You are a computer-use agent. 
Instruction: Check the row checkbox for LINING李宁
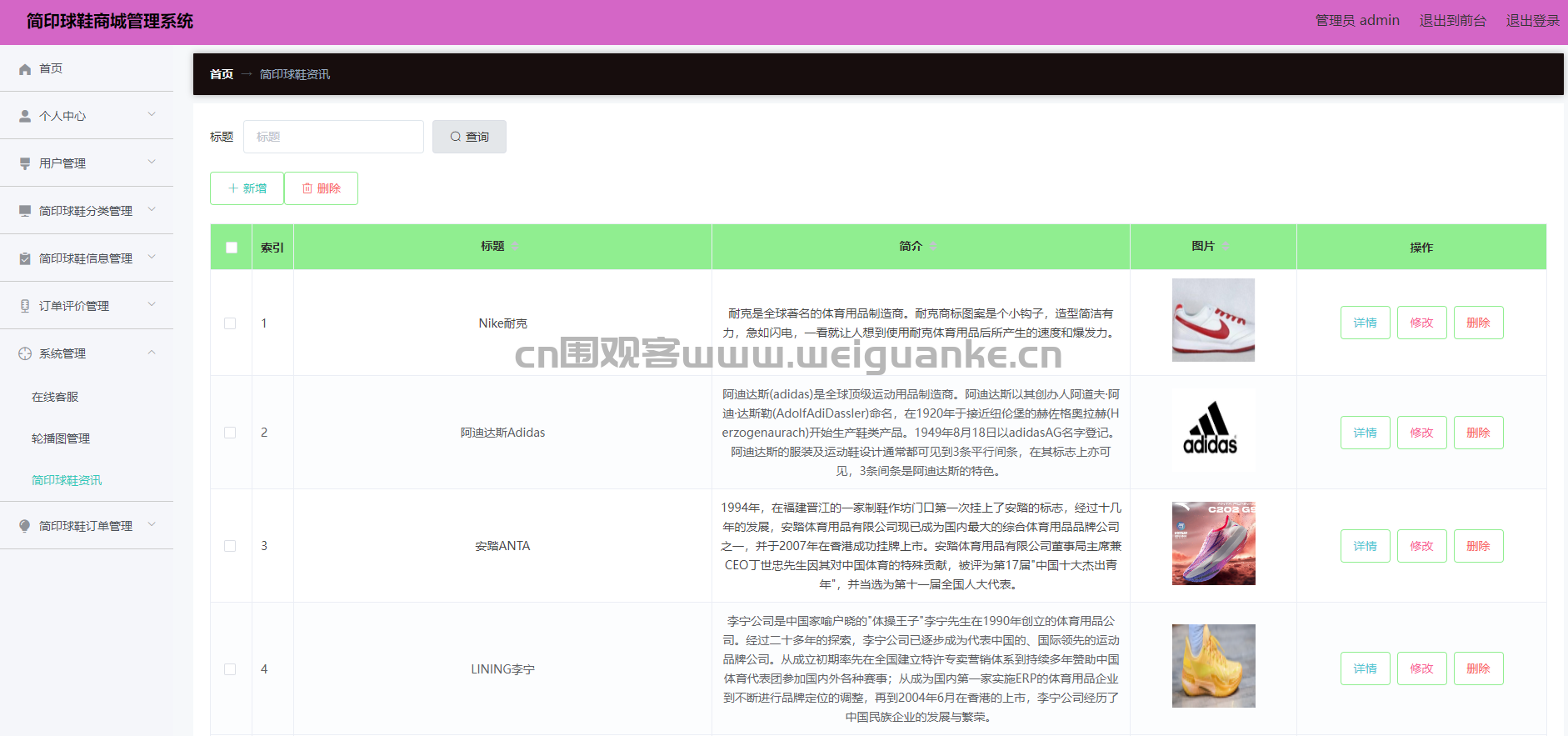230,669
